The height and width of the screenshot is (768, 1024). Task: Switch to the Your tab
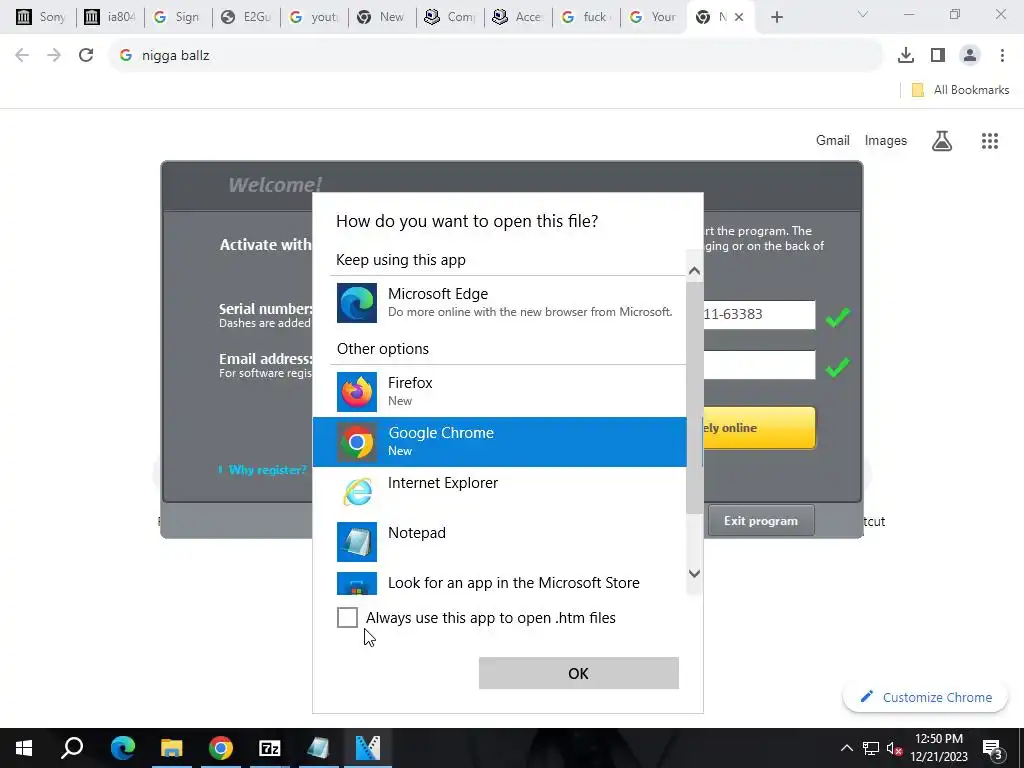point(654,17)
